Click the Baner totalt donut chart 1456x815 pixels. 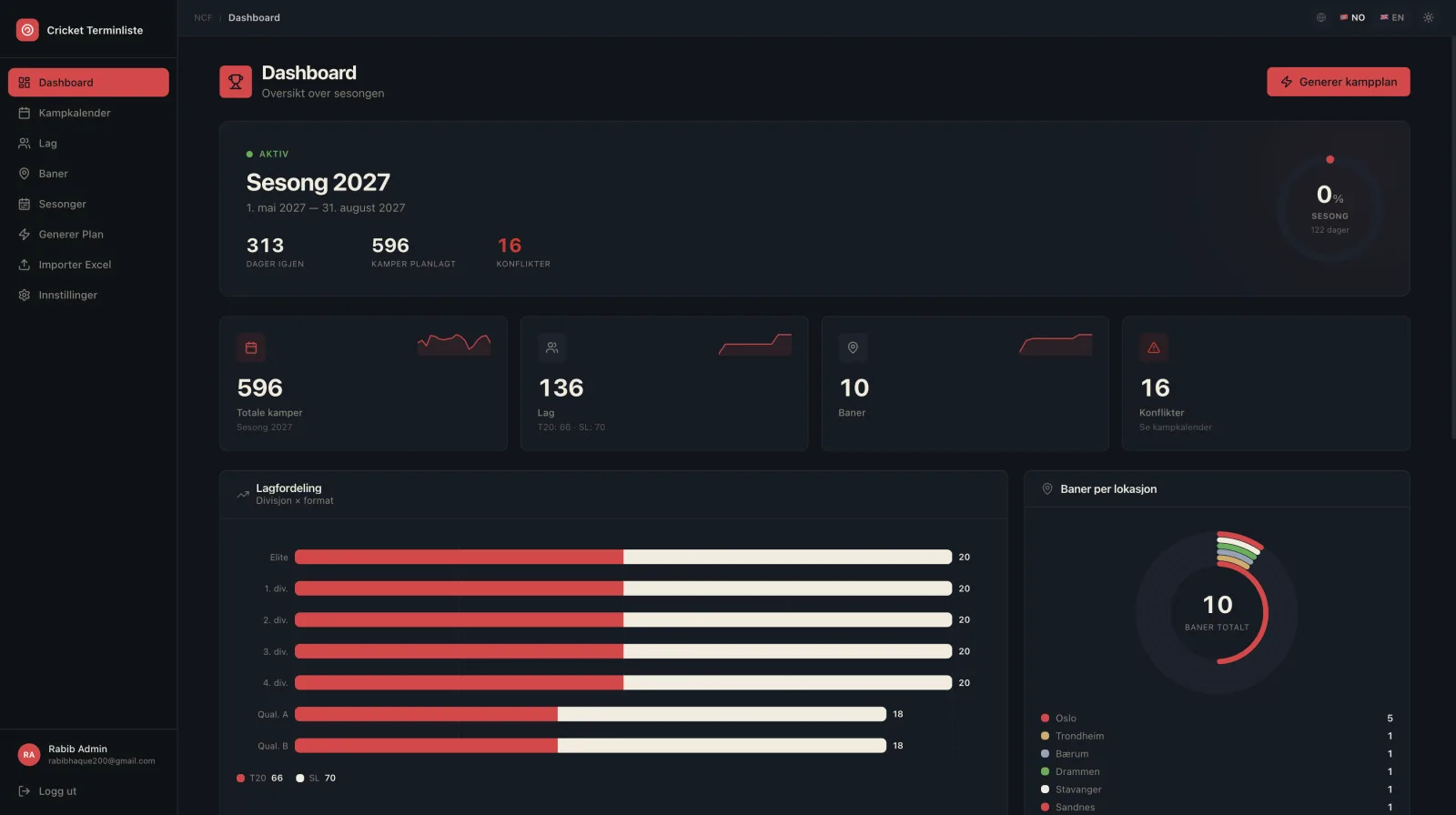(1217, 611)
